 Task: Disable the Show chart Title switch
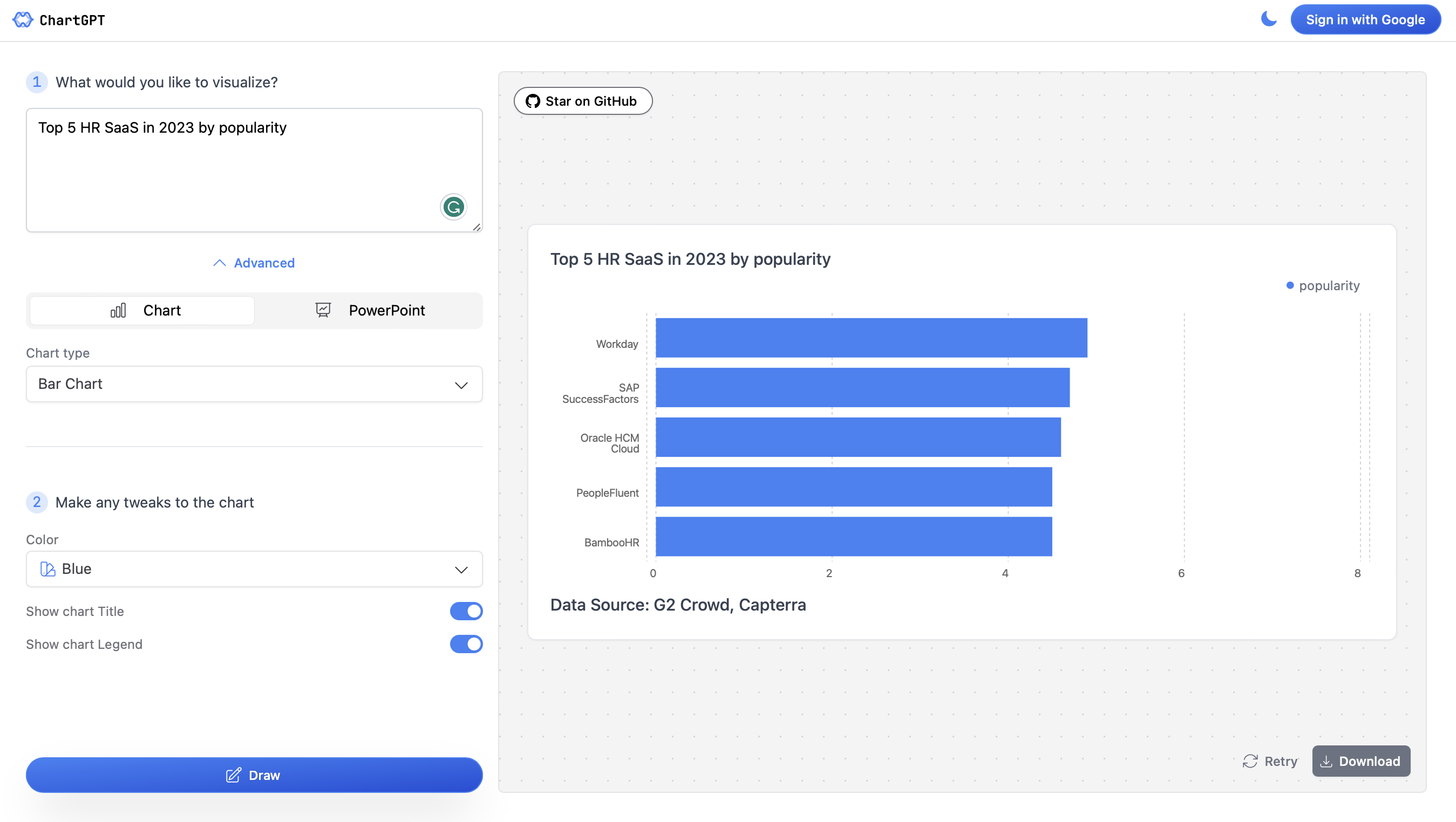(x=466, y=611)
